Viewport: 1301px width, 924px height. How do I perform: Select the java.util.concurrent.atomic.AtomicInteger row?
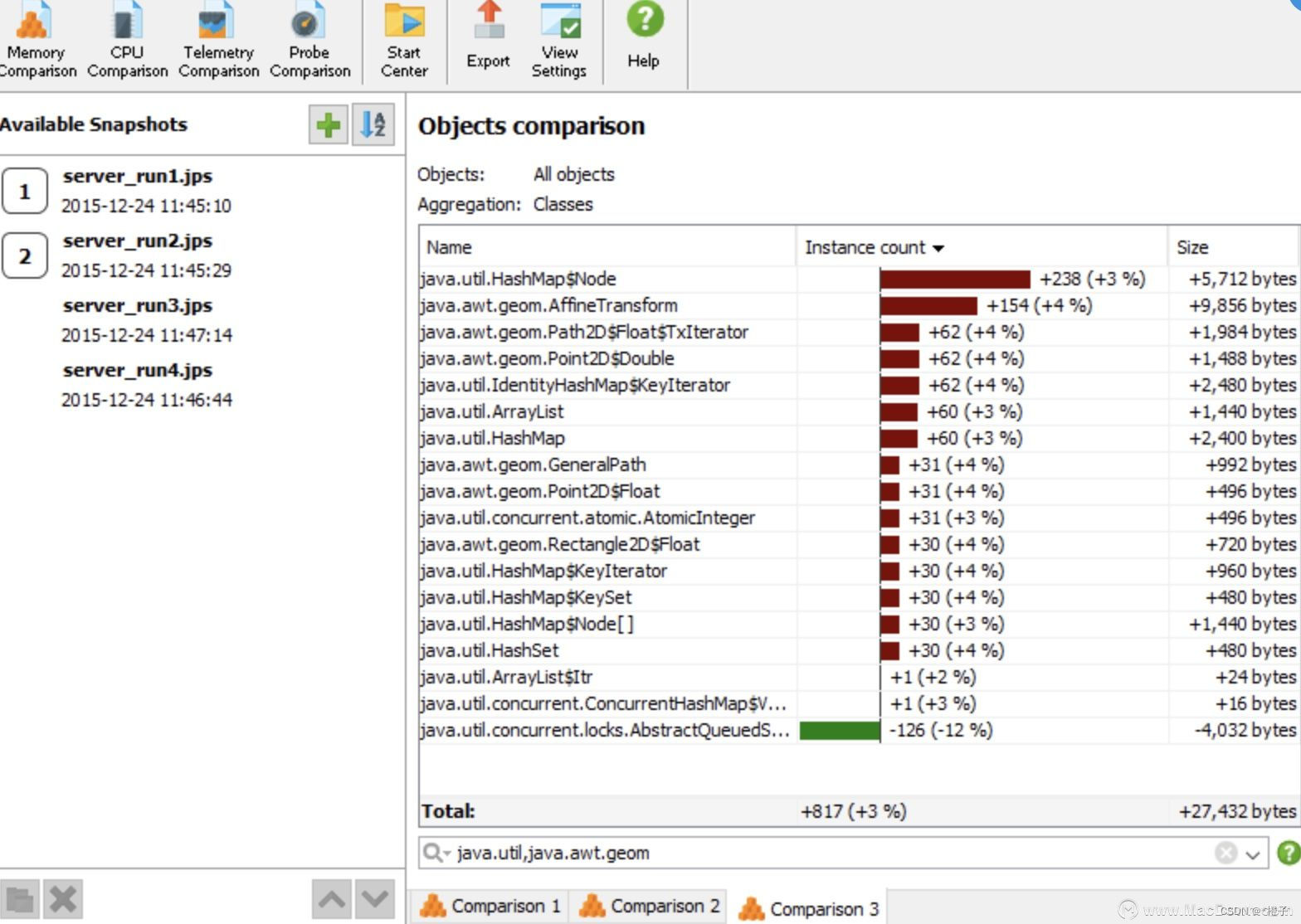click(x=860, y=518)
